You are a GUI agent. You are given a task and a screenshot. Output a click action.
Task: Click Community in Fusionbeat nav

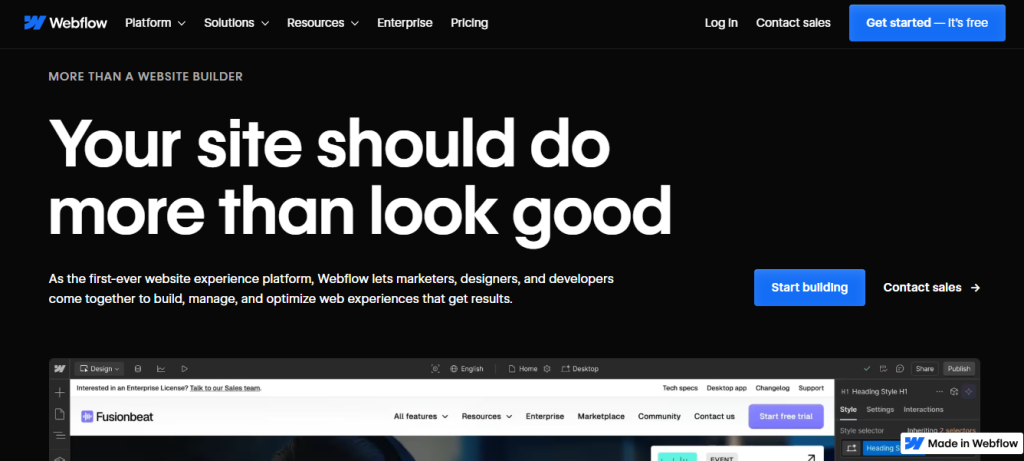[x=659, y=416]
